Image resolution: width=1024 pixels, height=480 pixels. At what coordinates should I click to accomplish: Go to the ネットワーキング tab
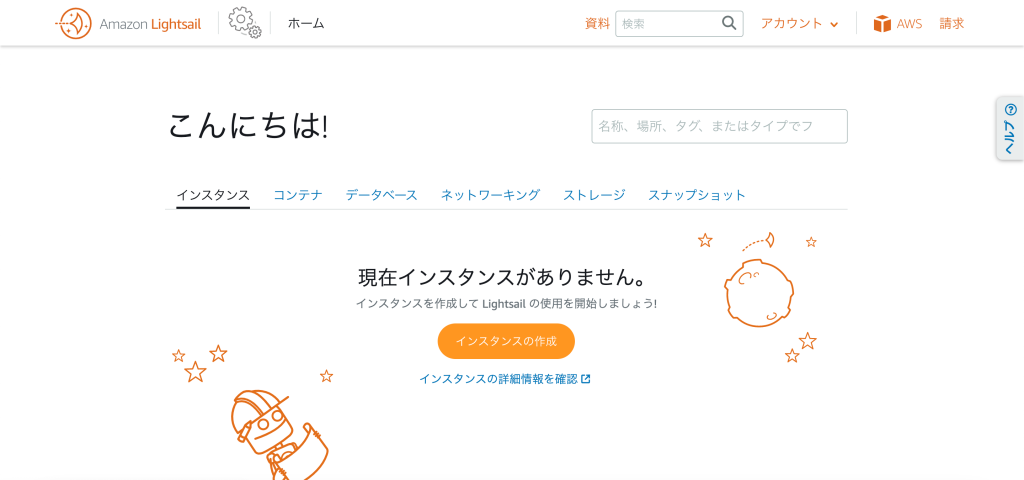490,195
